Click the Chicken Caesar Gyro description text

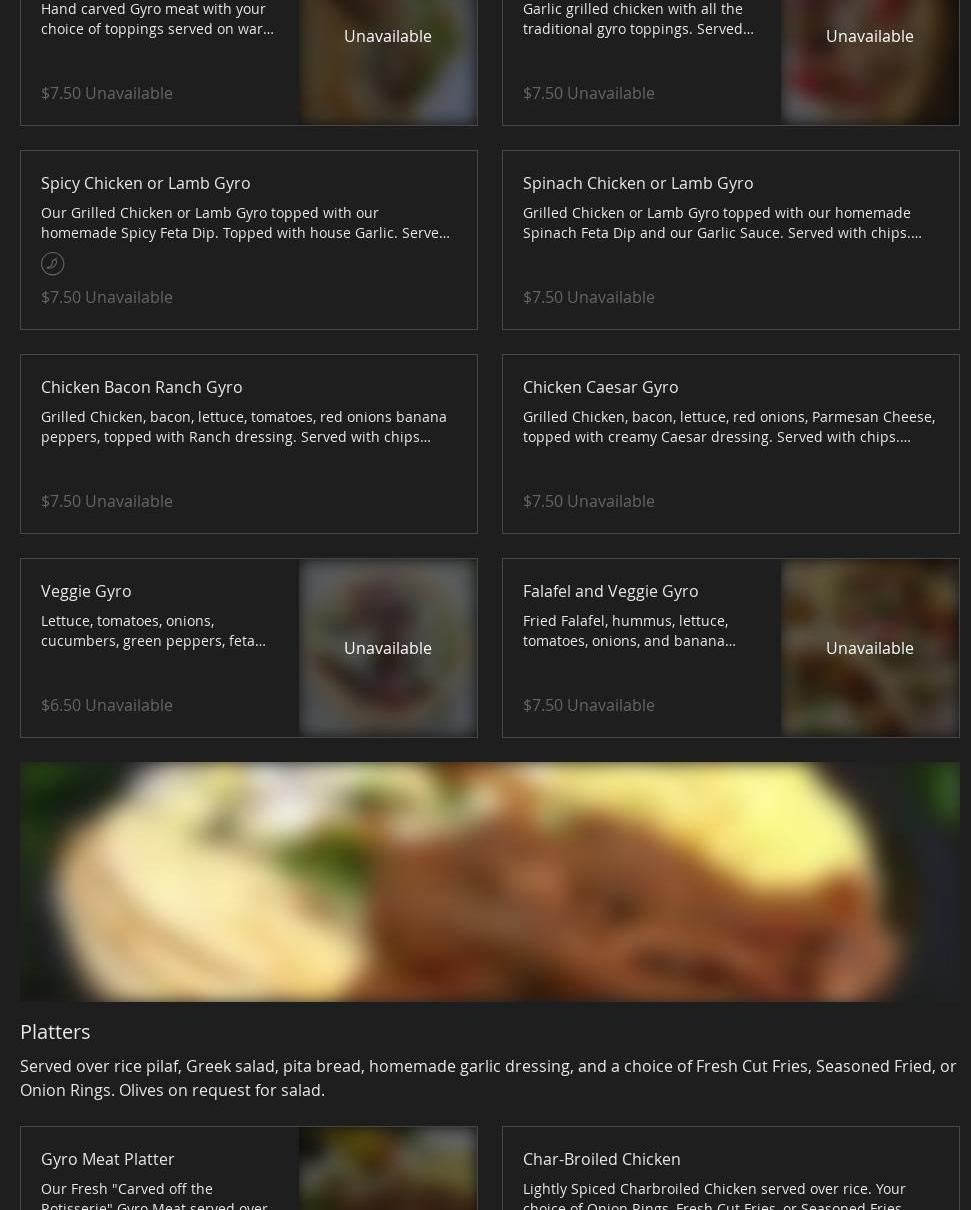(729, 426)
